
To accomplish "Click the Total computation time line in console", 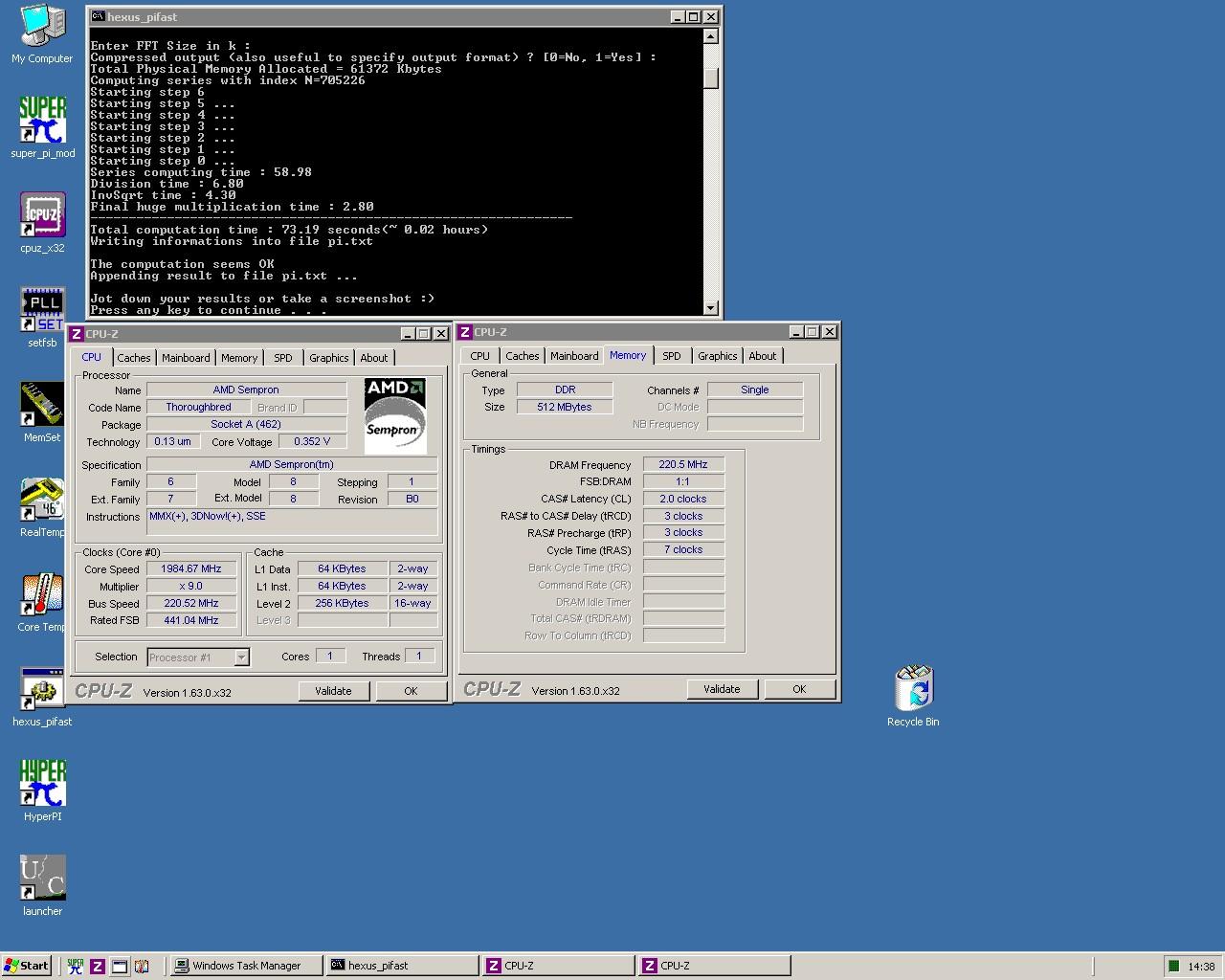I will click(x=289, y=230).
